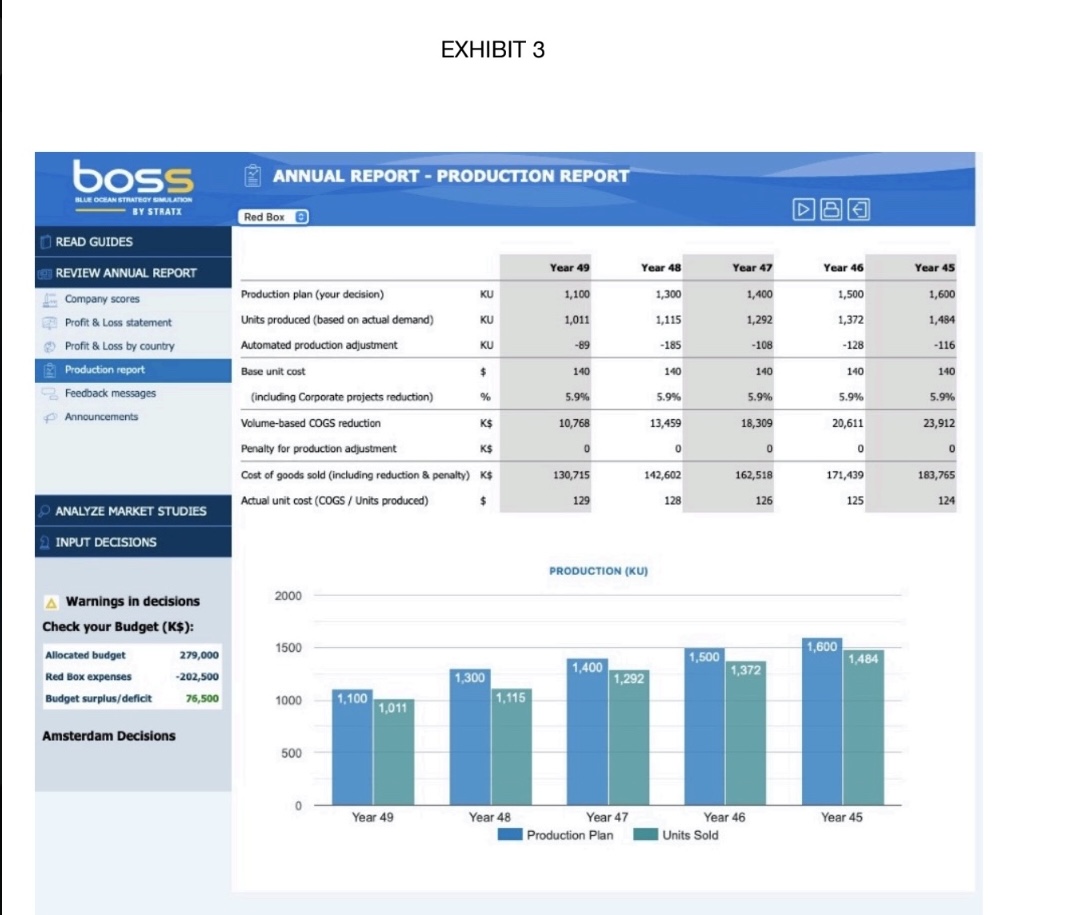
Task: Open the READ GUIDES menu section
Action: 133,242
